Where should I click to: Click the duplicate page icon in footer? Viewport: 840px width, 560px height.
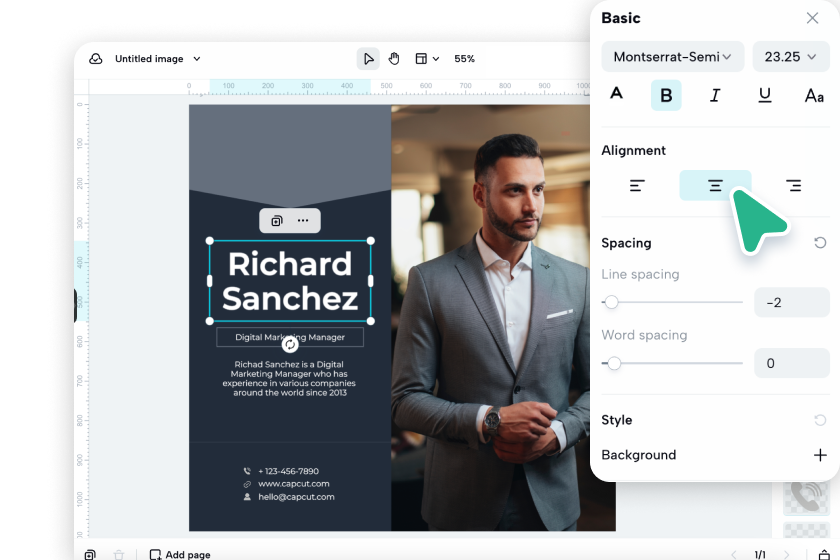90,555
